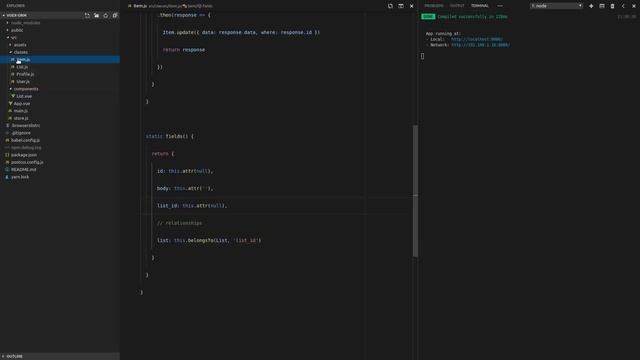Click the open changes icon in editor toolbar
Viewport: 640px width, 360px height.
(390, 6)
